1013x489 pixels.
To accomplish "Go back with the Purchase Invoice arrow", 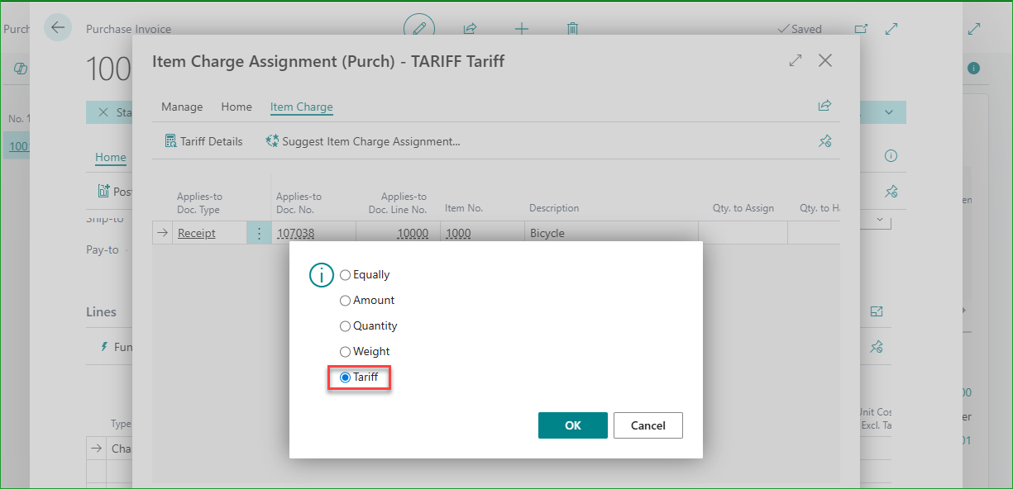I will [x=57, y=27].
